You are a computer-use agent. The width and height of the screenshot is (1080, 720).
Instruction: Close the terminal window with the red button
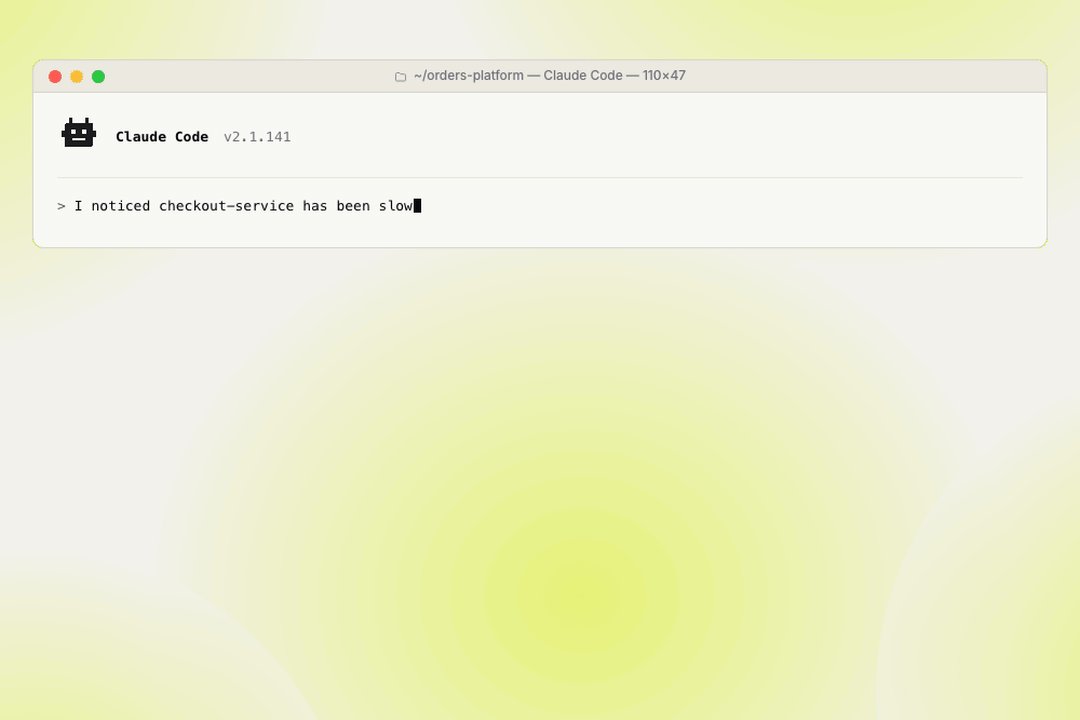tap(55, 76)
